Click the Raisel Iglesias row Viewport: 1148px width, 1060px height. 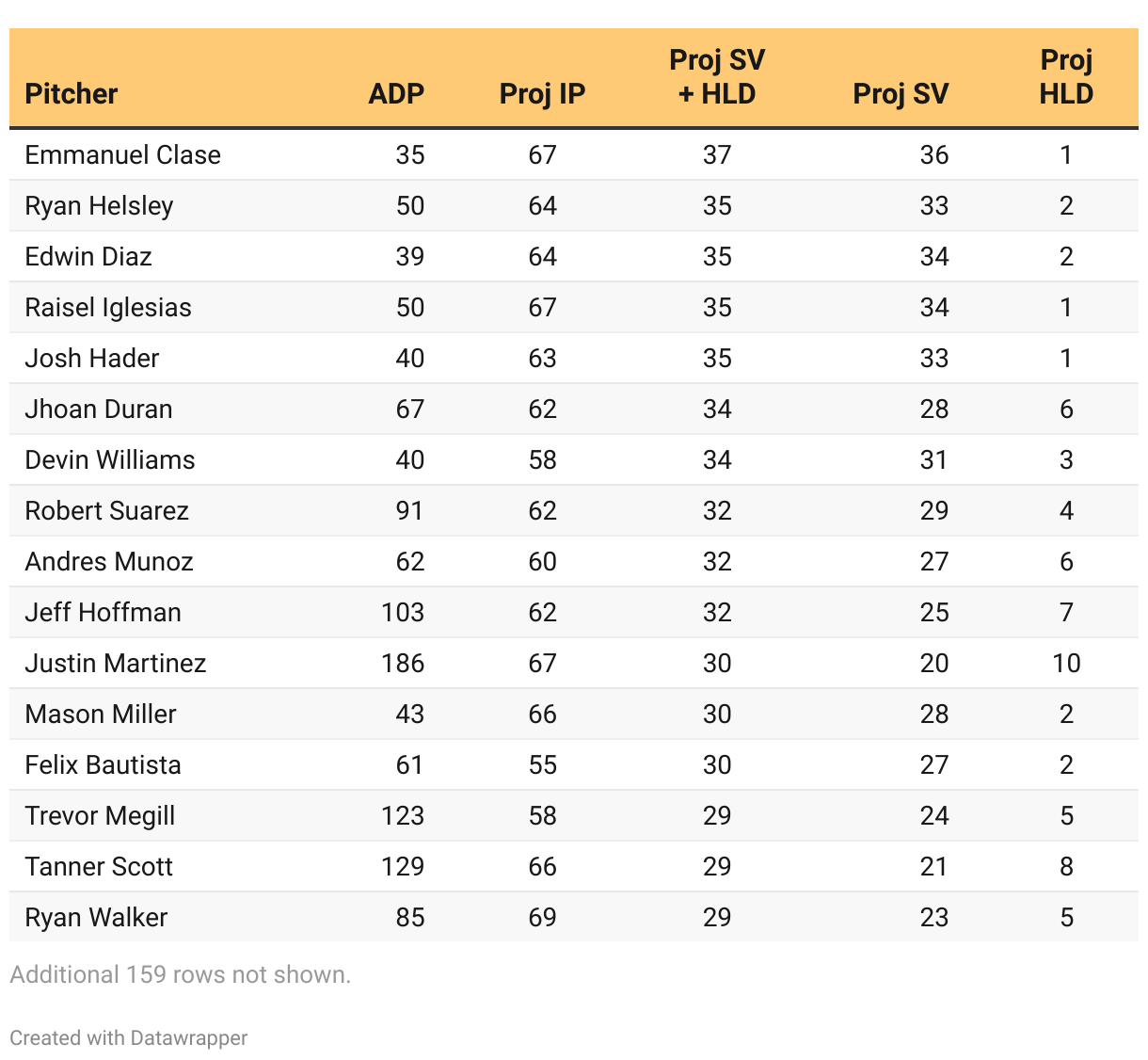coord(574,308)
